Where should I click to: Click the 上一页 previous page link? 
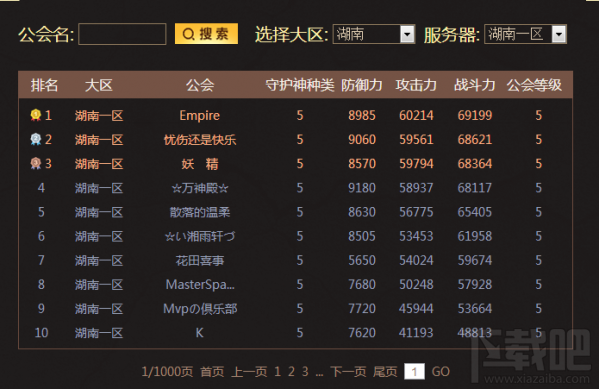[x=249, y=371]
